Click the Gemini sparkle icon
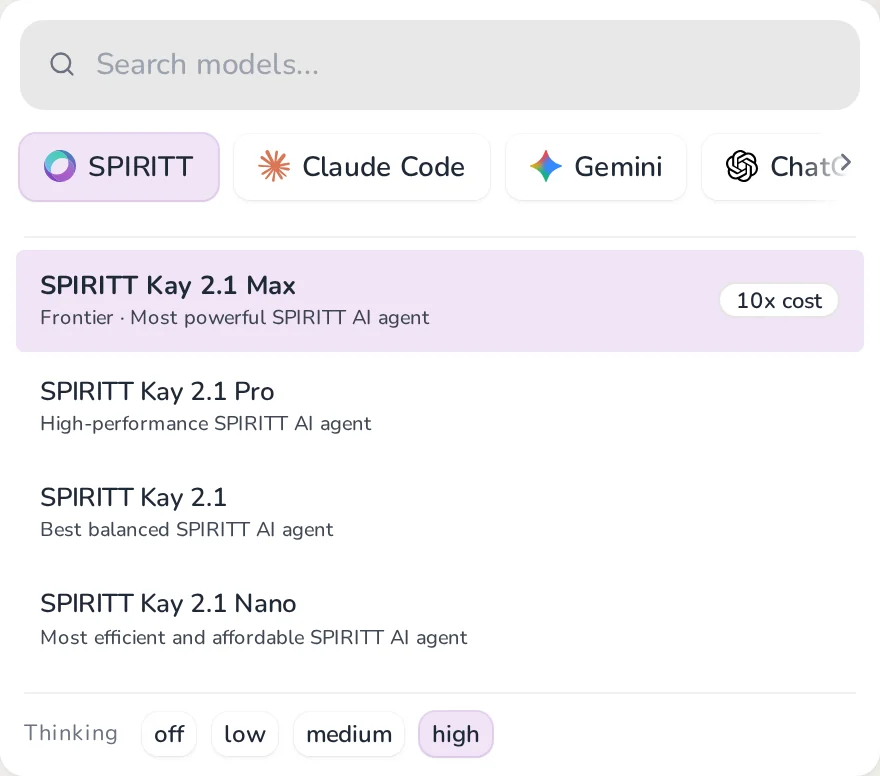The width and height of the screenshot is (880, 776). click(x=546, y=166)
